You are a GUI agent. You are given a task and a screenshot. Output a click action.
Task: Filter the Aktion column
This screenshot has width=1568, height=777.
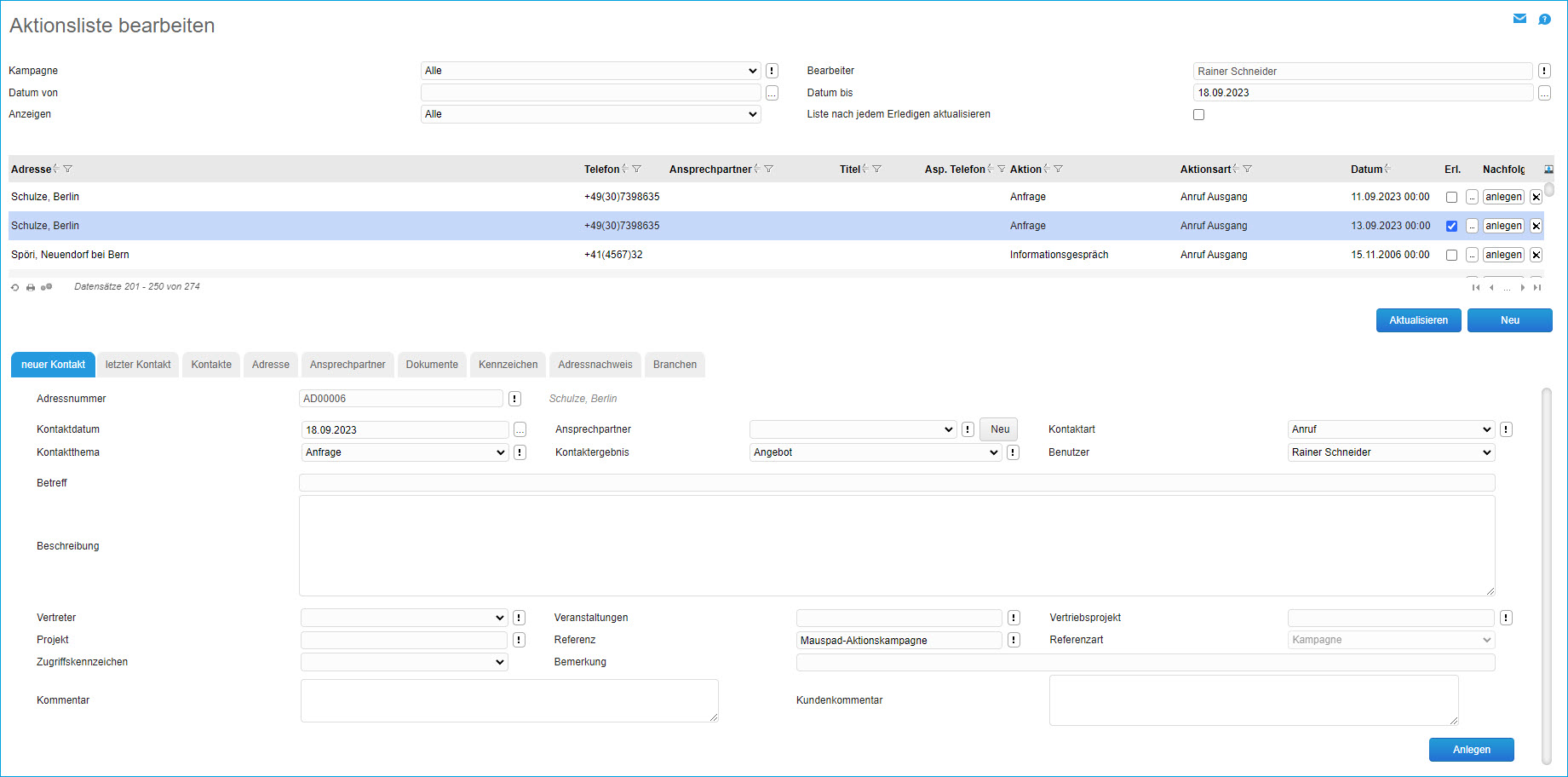[x=1058, y=169]
